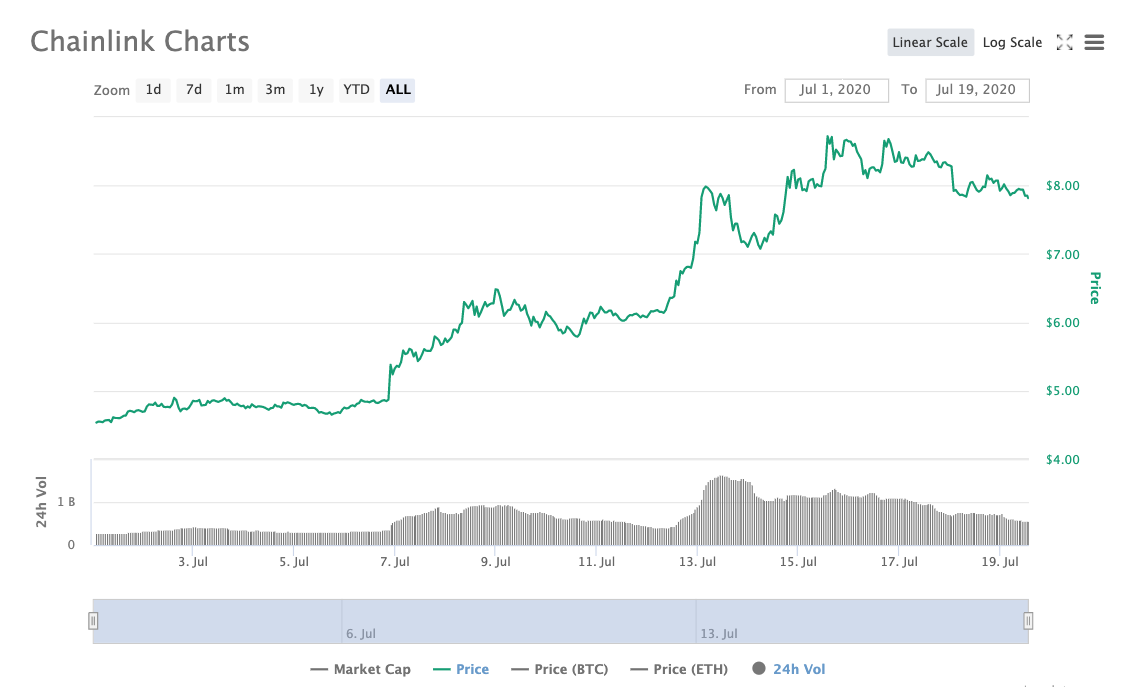Open the chart download options menu
The width and height of the screenshot is (1127, 687).
coord(1094,42)
